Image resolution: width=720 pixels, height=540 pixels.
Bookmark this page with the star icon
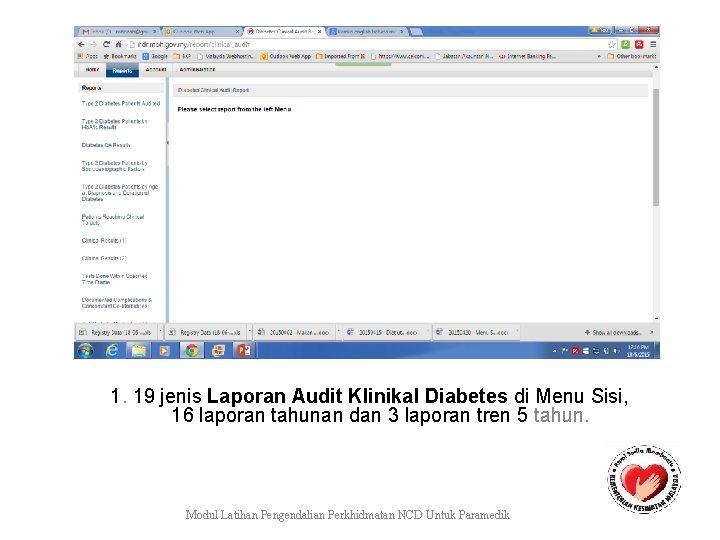(612, 45)
